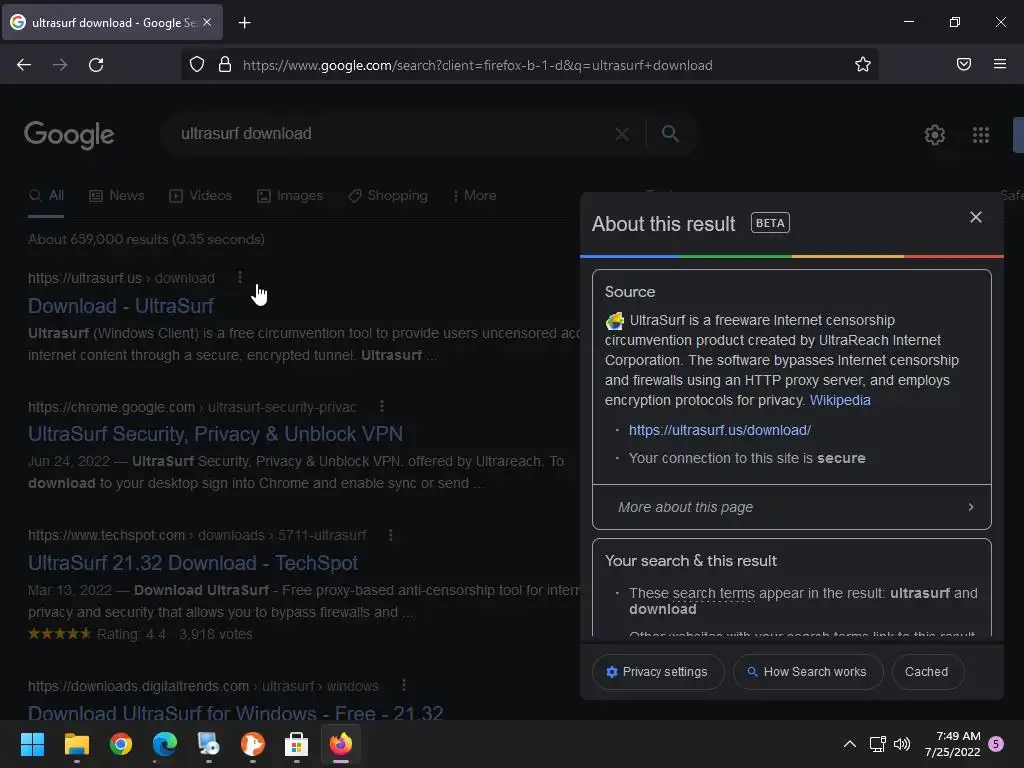Open the Save to Pocket button
1024x768 pixels.
[963, 64]
